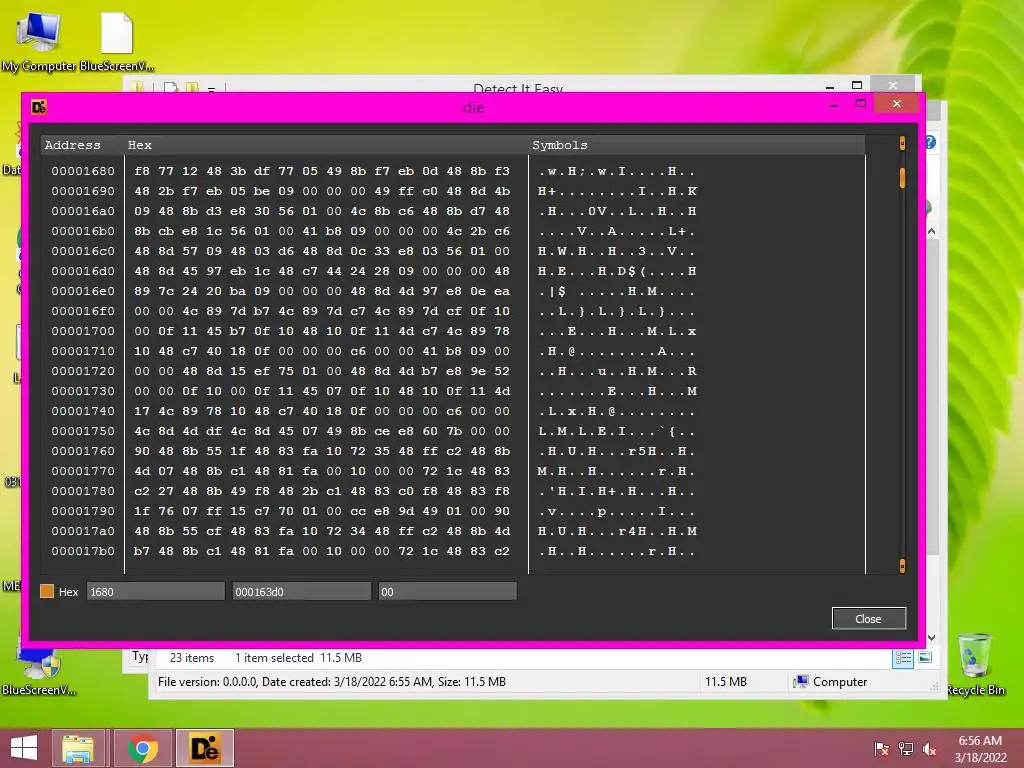Image resolution: width=1024 pixels, height=768 pixels.
Task: Select address row 000016a0
Action: tap(83, 211)
